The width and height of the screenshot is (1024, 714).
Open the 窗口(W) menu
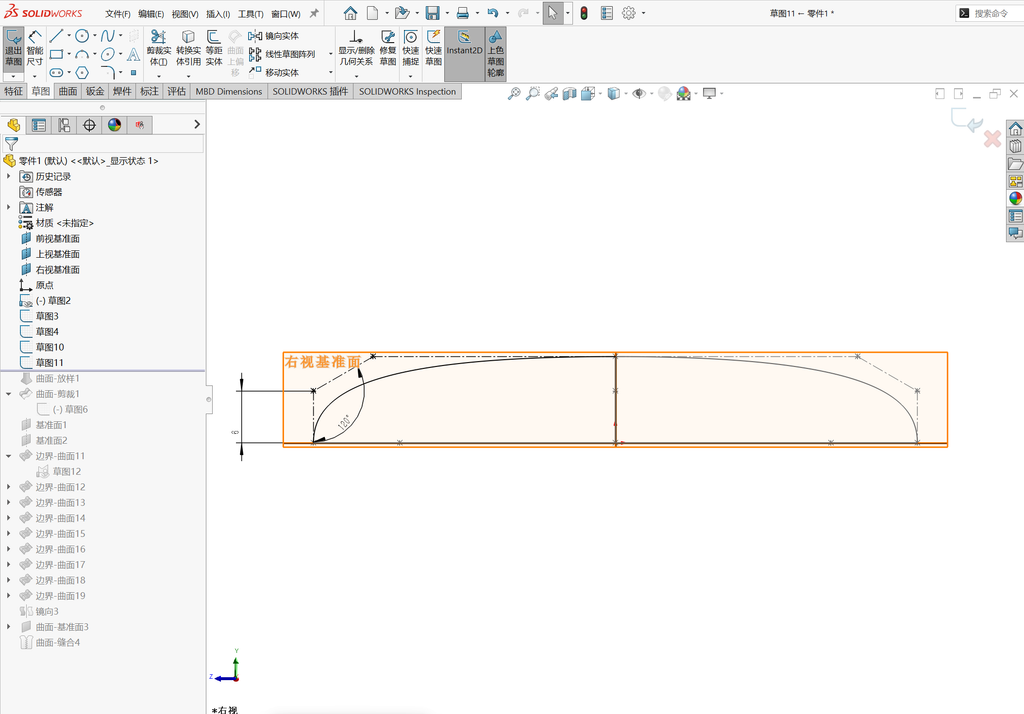pyautogui.click(x=285, y=14)
